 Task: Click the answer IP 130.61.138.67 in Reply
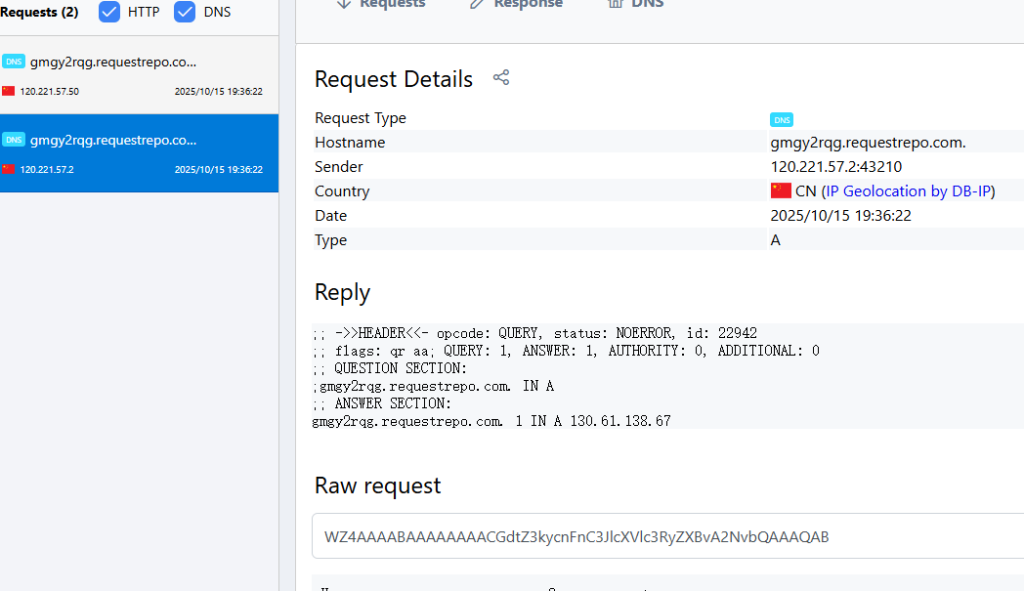tap(620, 421)
